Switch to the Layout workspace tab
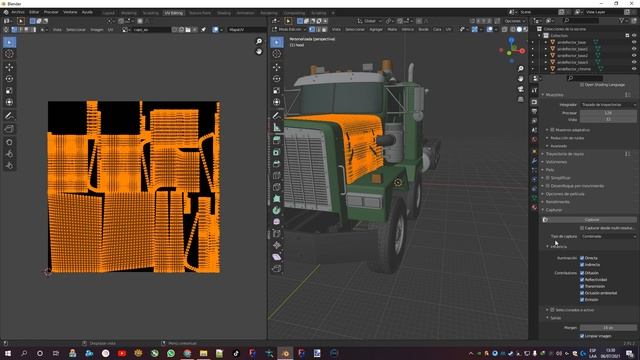Screen dimensions: 640x360 pyautogui.click(x=109, y=13)
